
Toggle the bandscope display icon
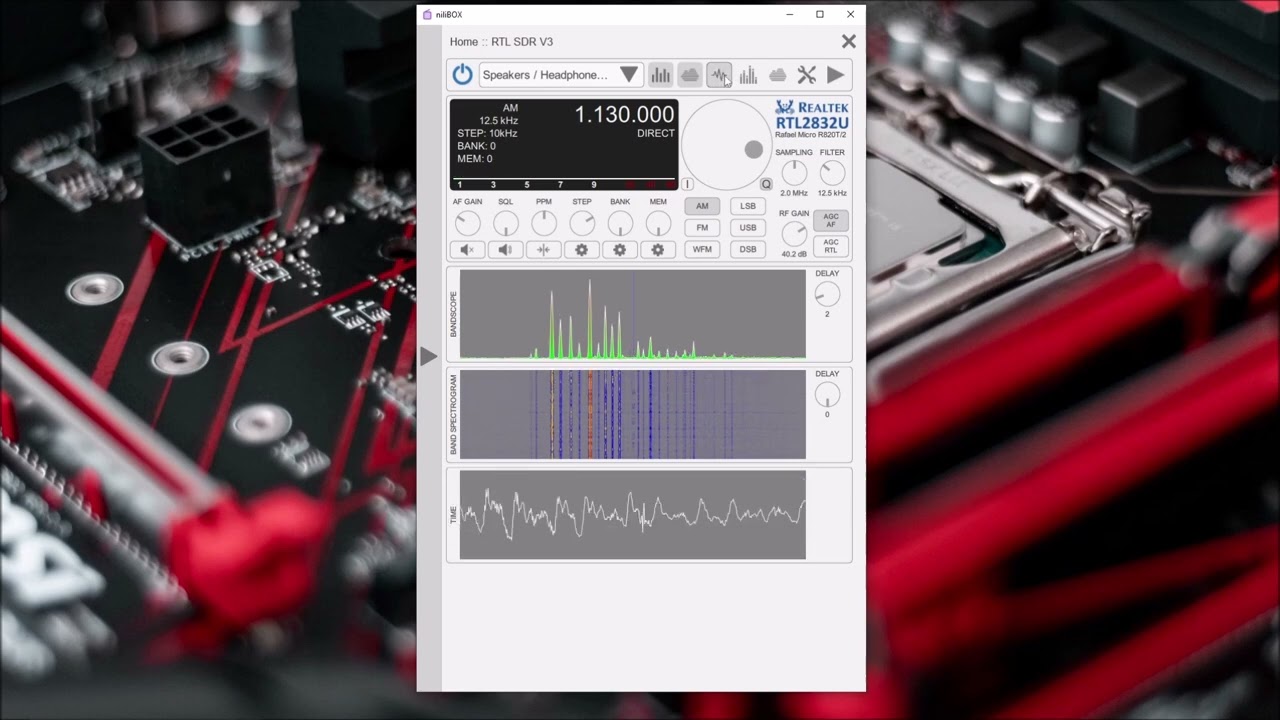(x=660, y=75)
